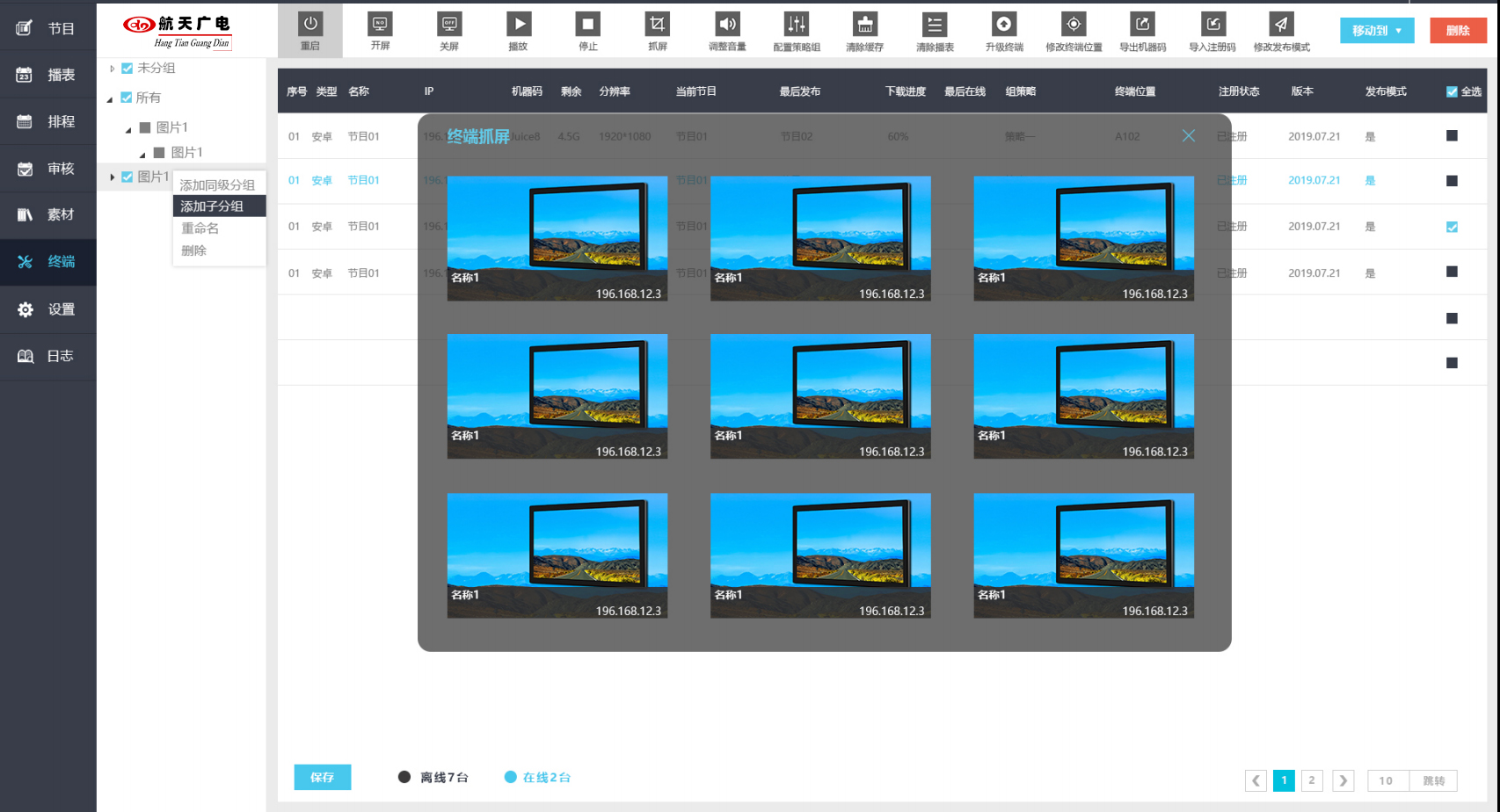Click the upgrade terminal (升级终端) icon
This screenshot has height=812, width=1500.
pyautogui.click(x=1003, y=25)
